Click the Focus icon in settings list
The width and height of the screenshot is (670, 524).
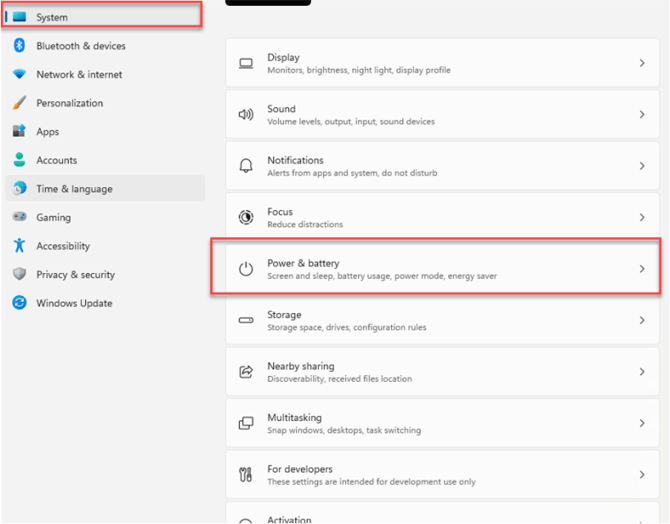tap(246, 217)
